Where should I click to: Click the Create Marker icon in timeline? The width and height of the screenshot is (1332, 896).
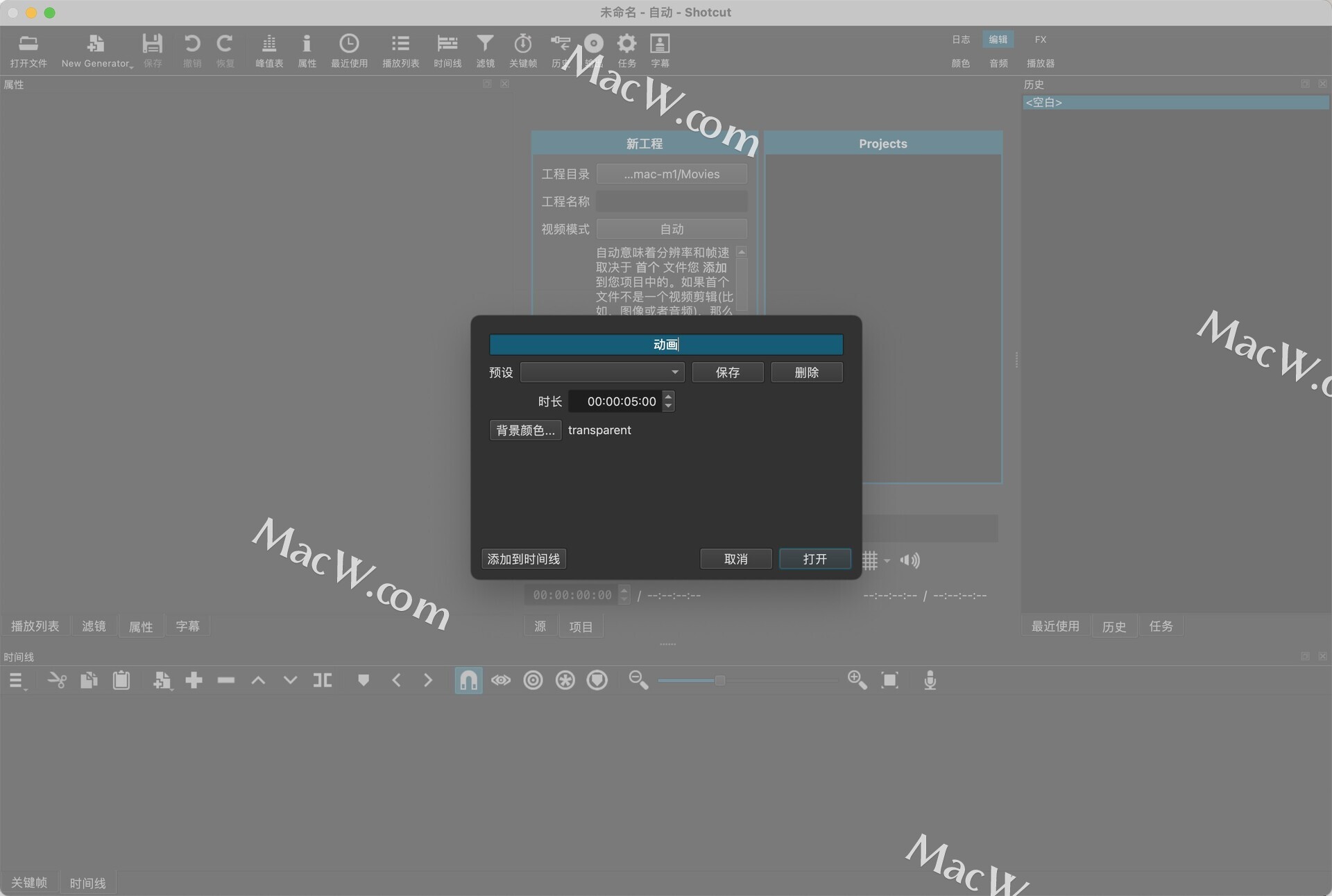point(363,680)
